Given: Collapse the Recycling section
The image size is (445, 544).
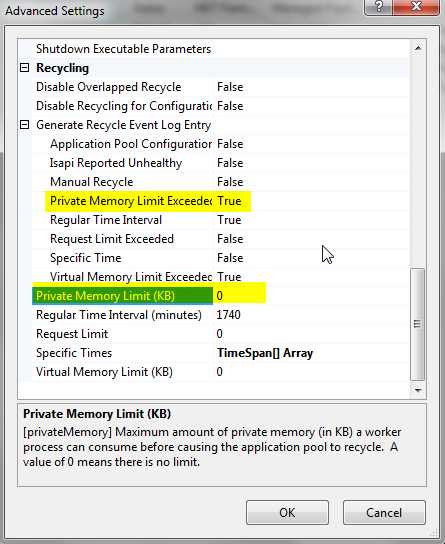Looking at the screenshot, I should click(25, 68).
